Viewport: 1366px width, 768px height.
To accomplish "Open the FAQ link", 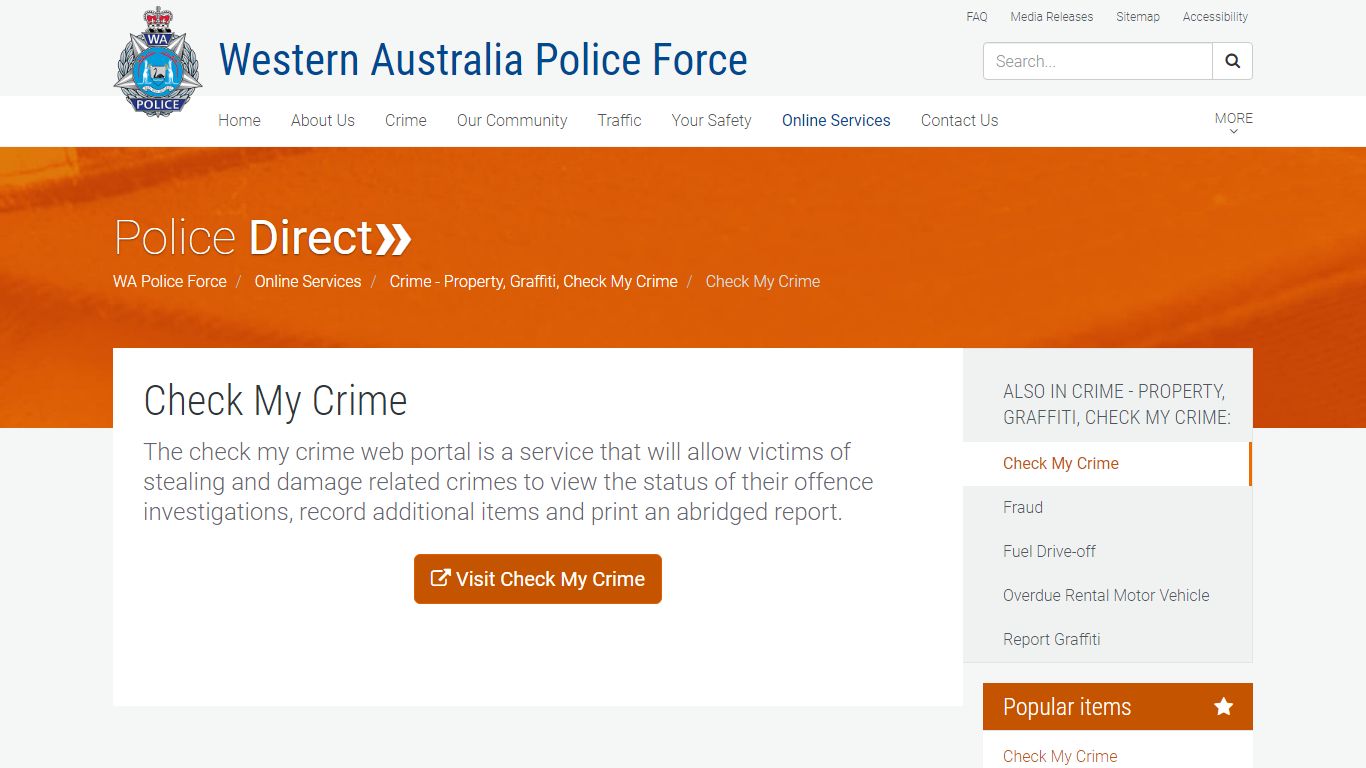I will (977, 17).
